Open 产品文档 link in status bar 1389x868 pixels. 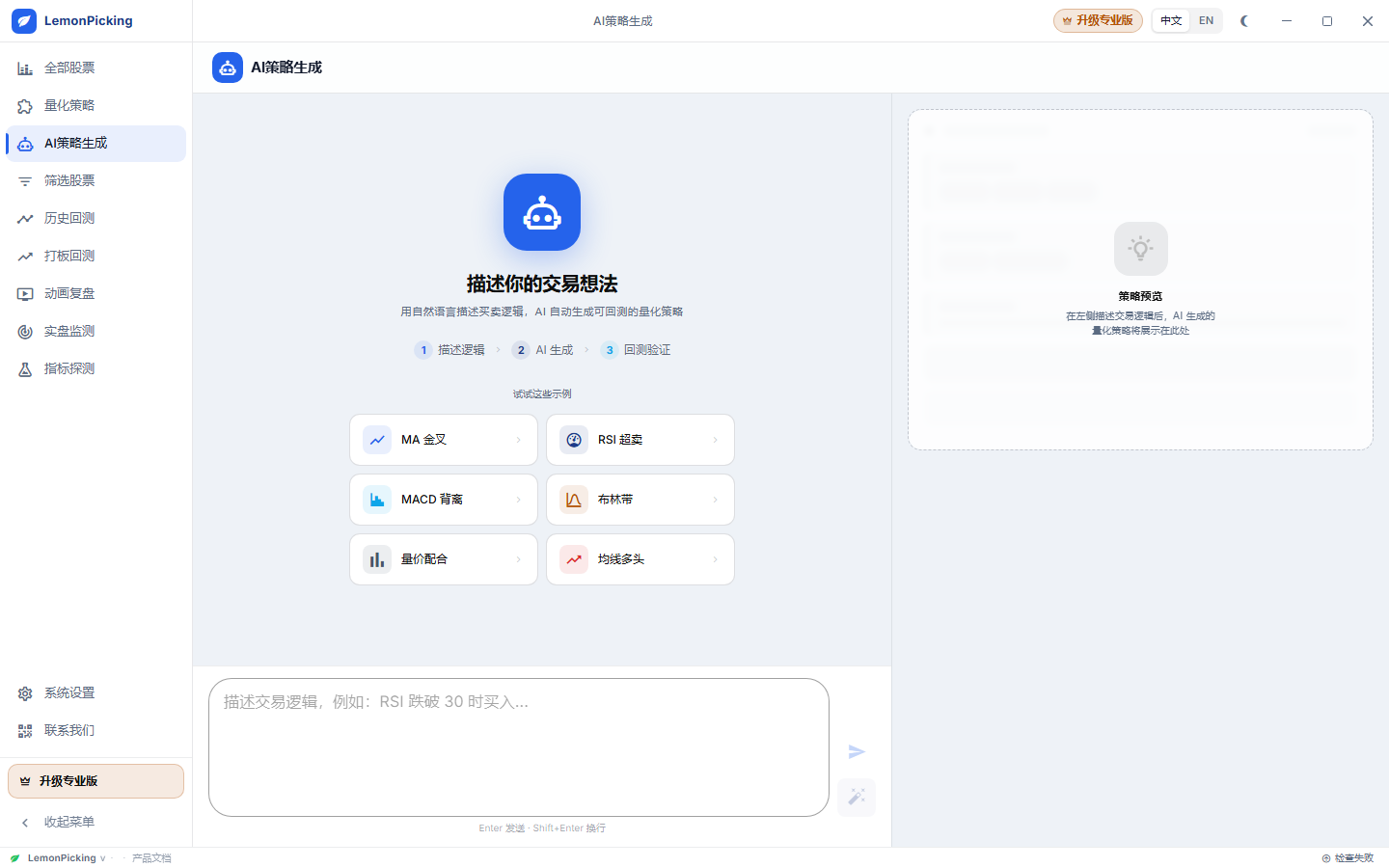[151, 858]
